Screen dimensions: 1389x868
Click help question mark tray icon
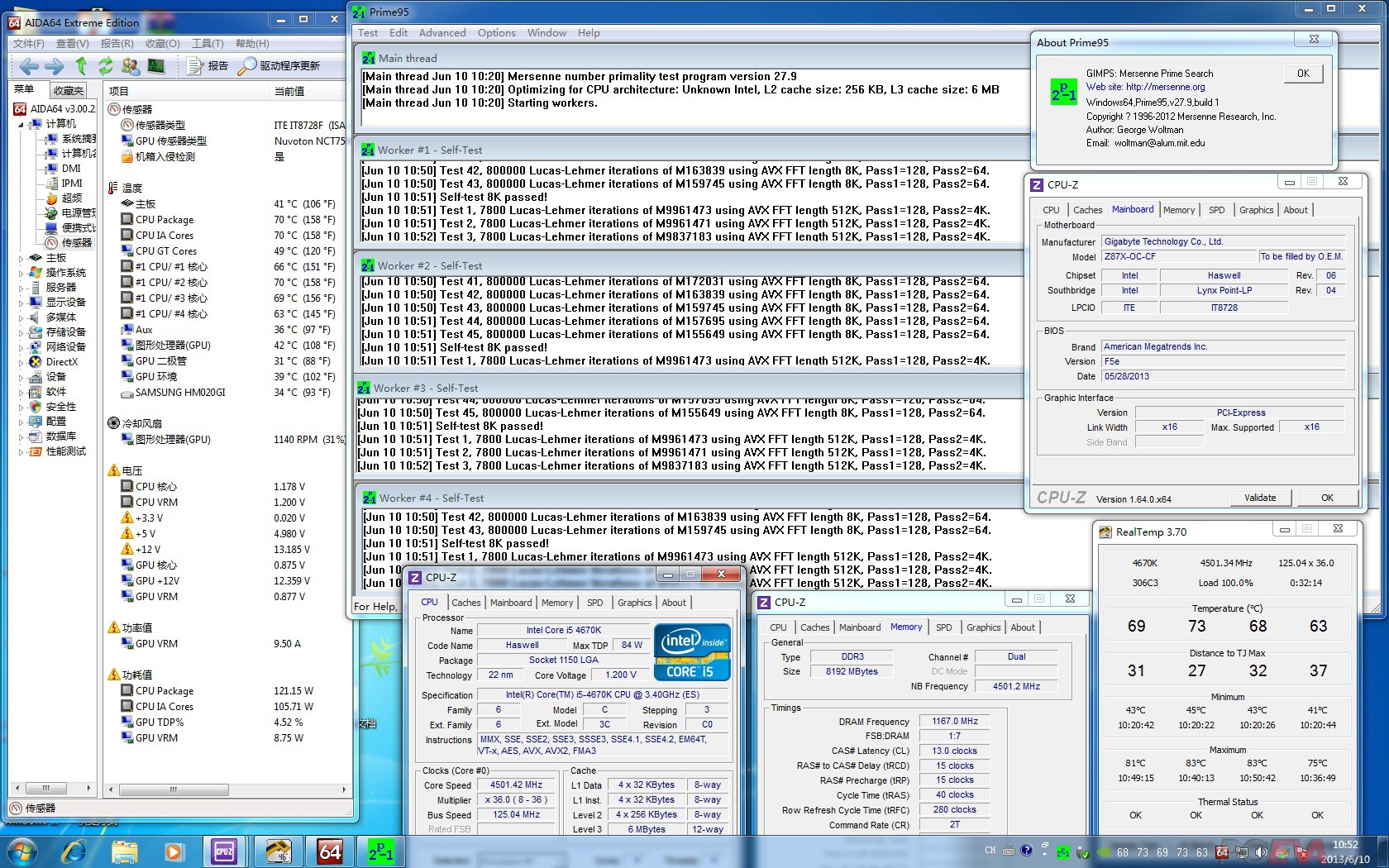tap(1027, 850)
